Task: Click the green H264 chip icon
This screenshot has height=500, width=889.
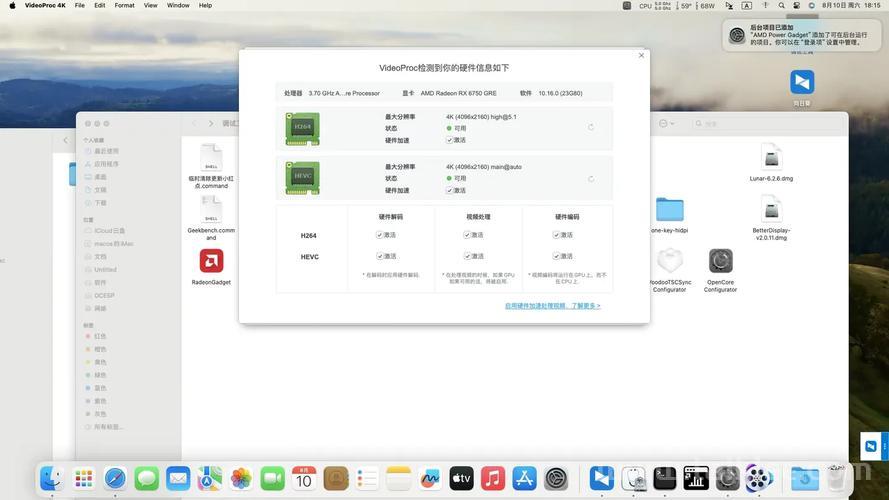Action: pyautogui.click(x=302, y=129)
